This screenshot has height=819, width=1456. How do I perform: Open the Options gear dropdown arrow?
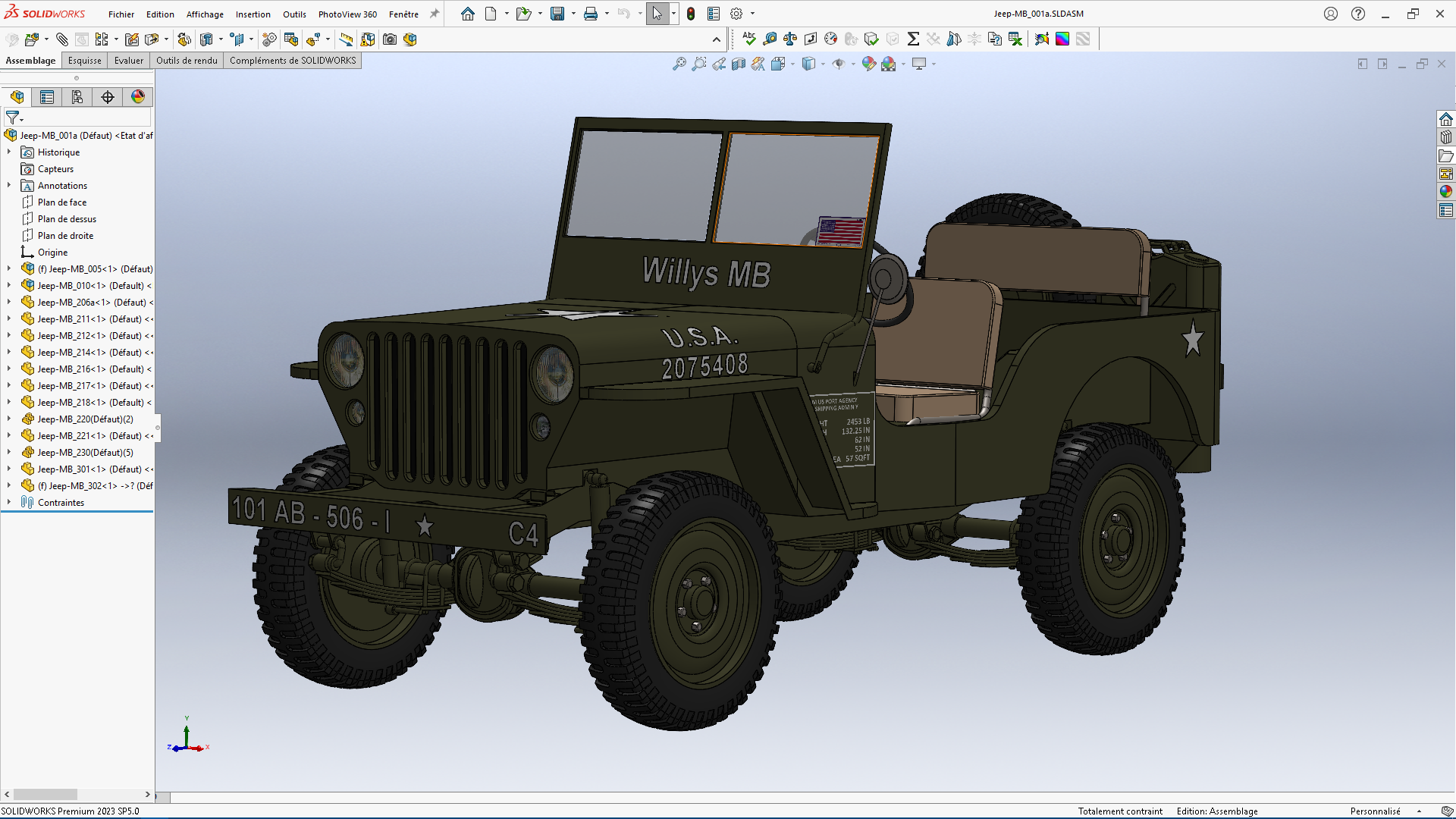pyautogui.click(x=752, y=14)
